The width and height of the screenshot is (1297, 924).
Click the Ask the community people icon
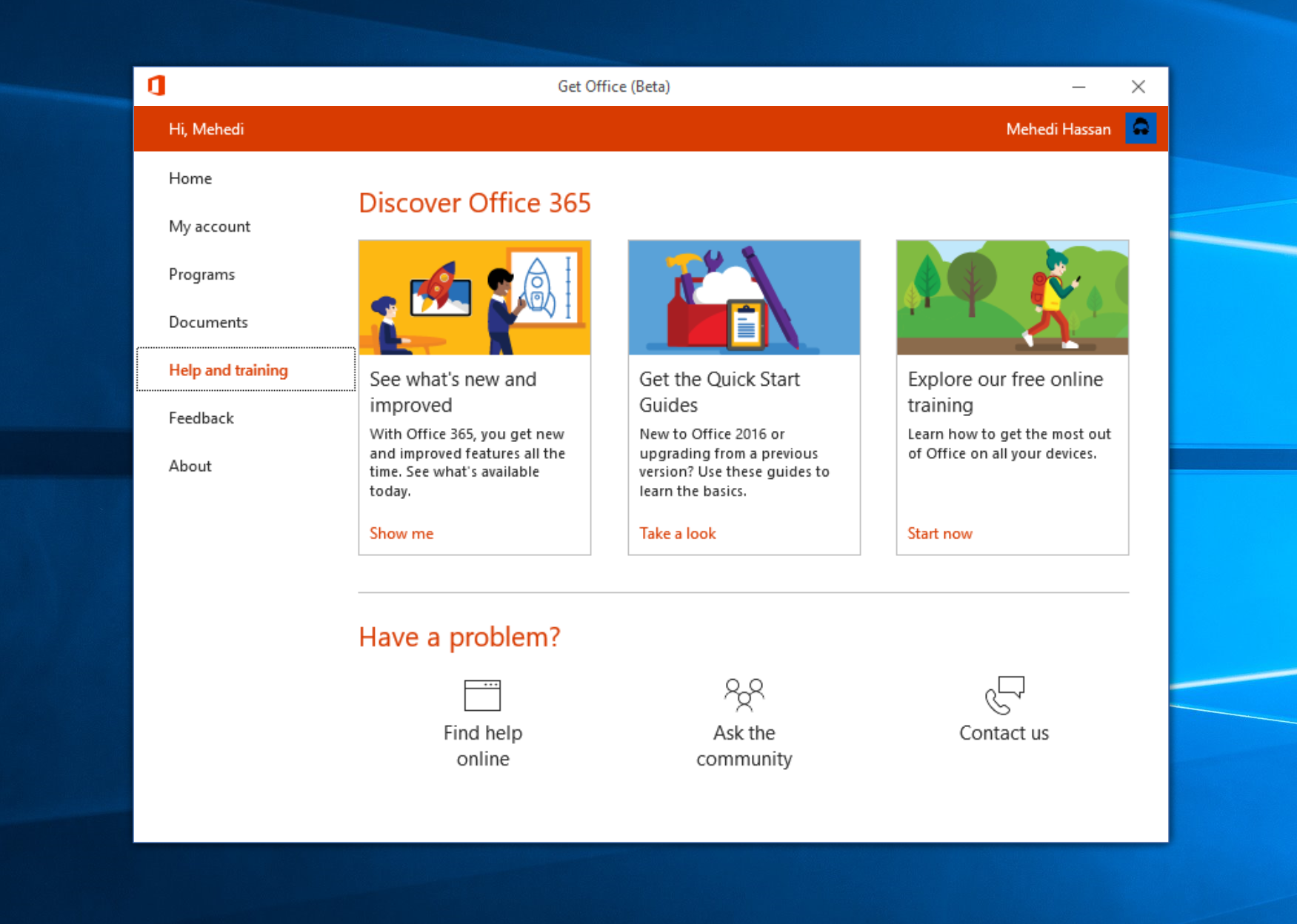[744, 694]
